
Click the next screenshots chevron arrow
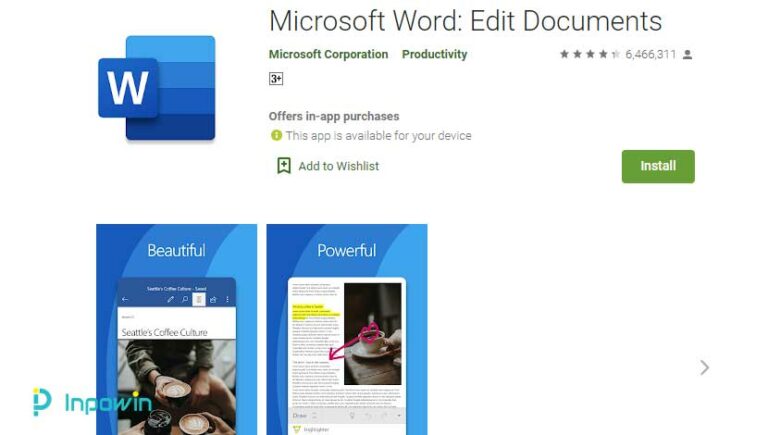704,367
